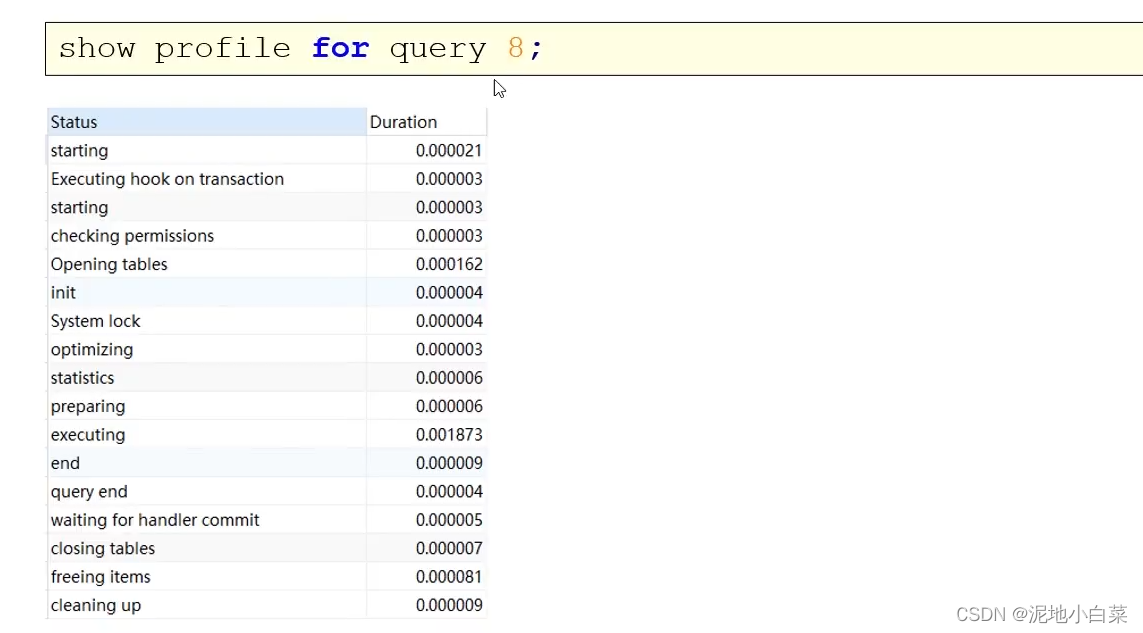Select the 'statistics' status cell

[207, 378]
